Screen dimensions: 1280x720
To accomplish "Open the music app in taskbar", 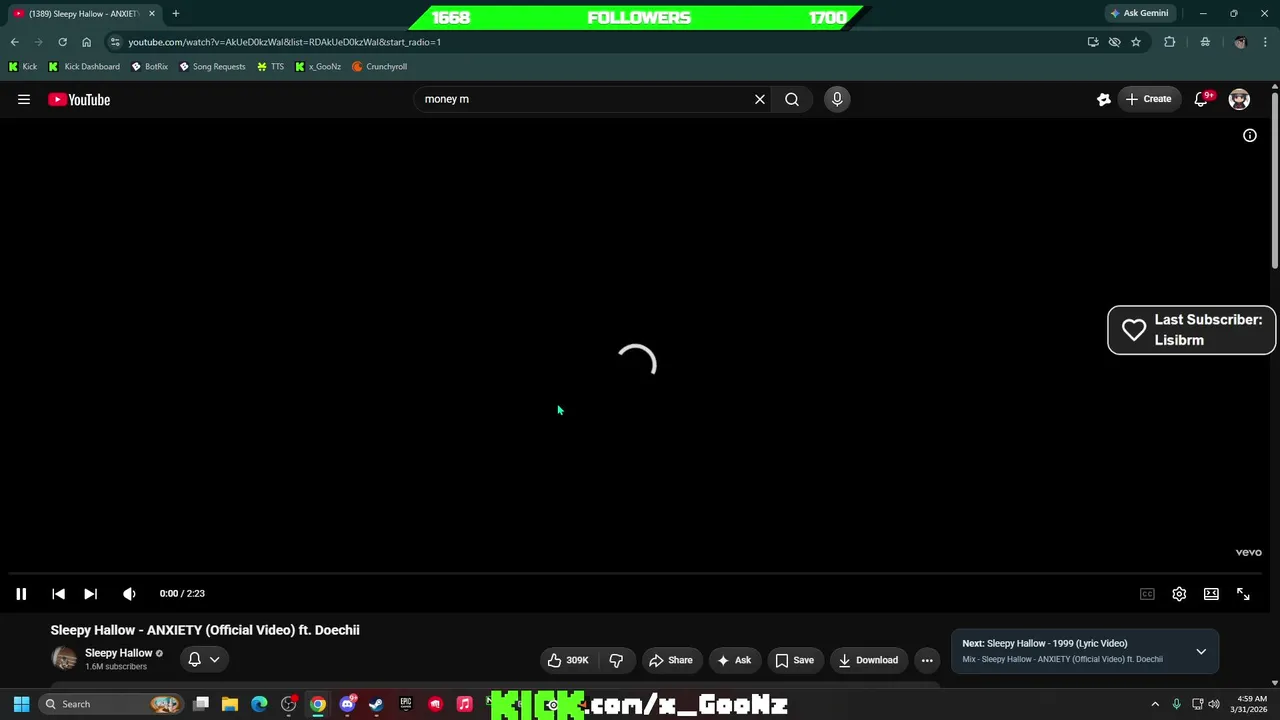I will click(464, 704).
